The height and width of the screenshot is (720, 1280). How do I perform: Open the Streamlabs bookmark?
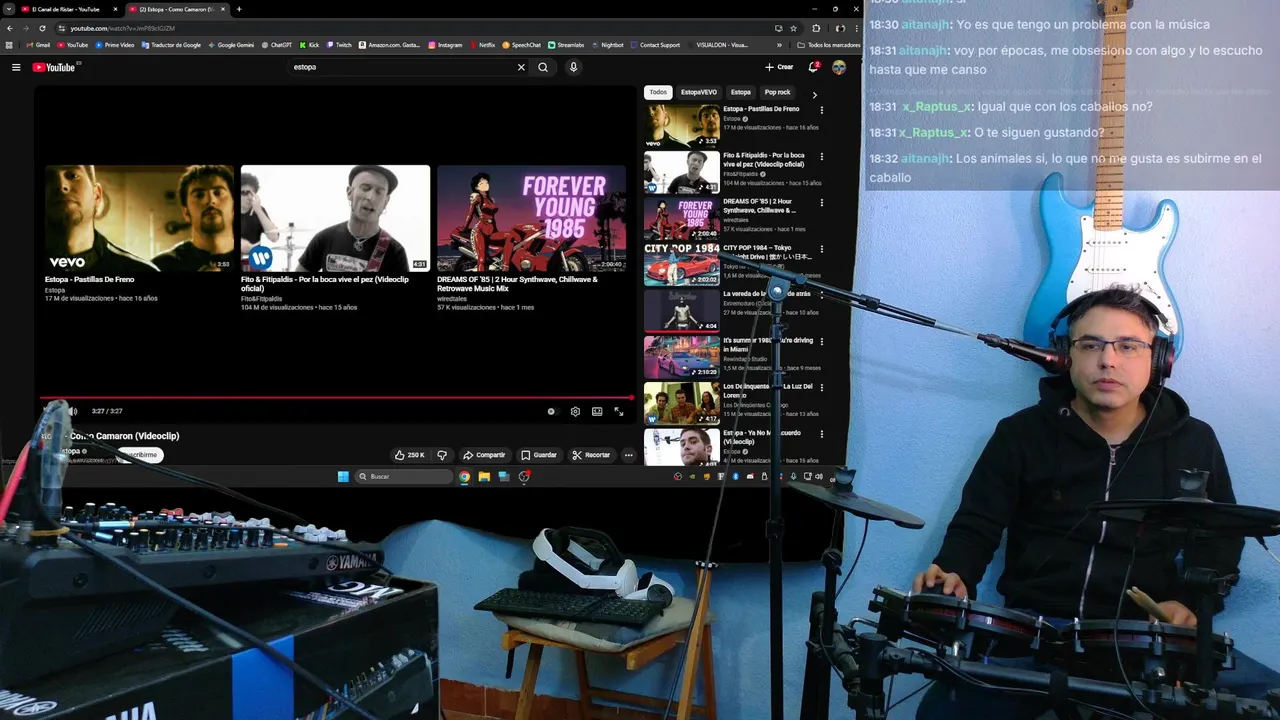pos(565,45)
